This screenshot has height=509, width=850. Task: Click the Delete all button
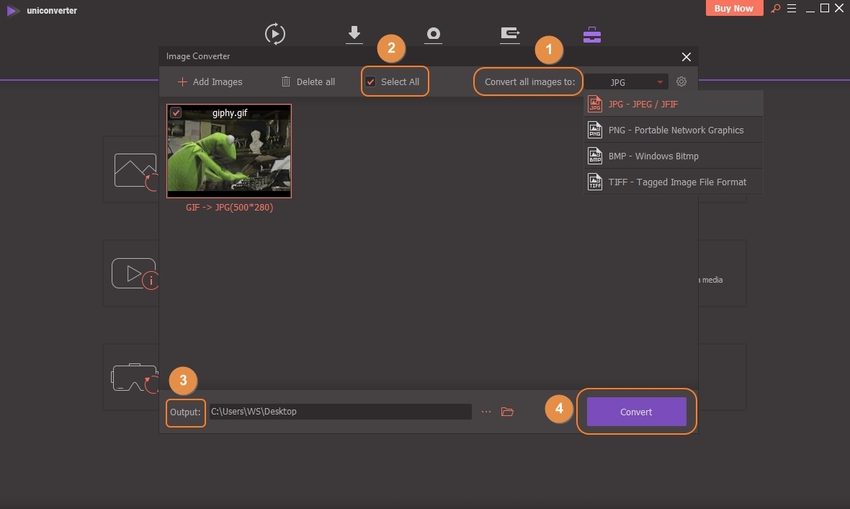(308, 82)
